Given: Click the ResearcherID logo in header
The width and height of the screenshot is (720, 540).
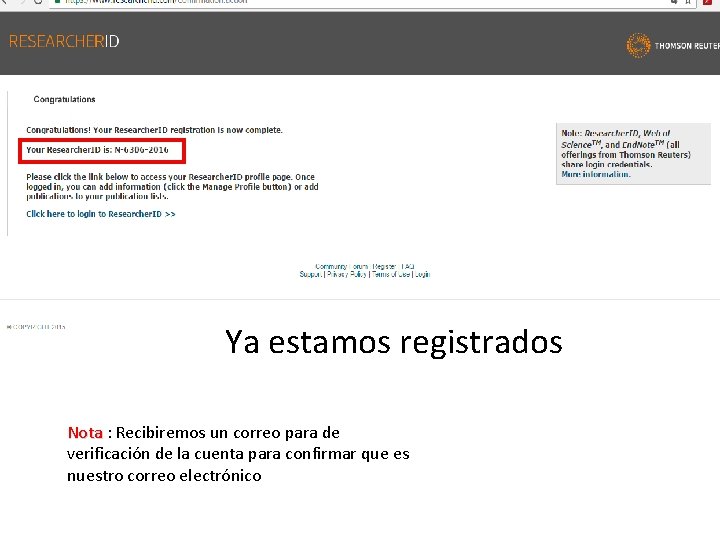Looking at the screenshot, I should 64,41.
